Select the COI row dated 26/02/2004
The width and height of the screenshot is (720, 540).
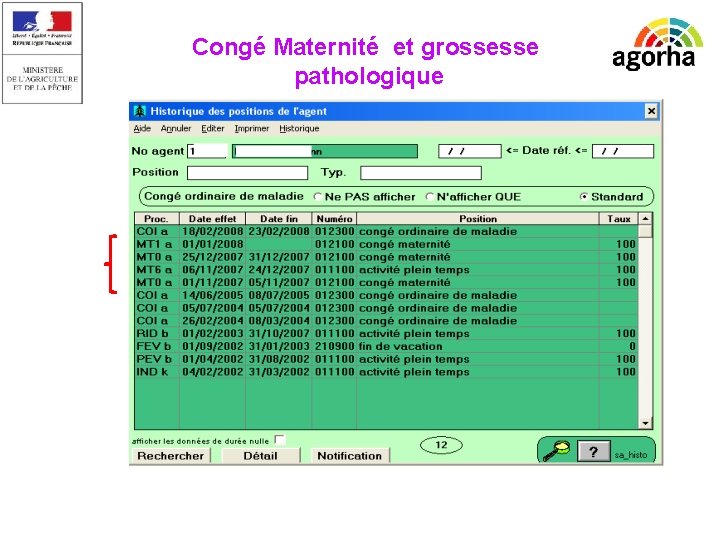click(386, 321)
